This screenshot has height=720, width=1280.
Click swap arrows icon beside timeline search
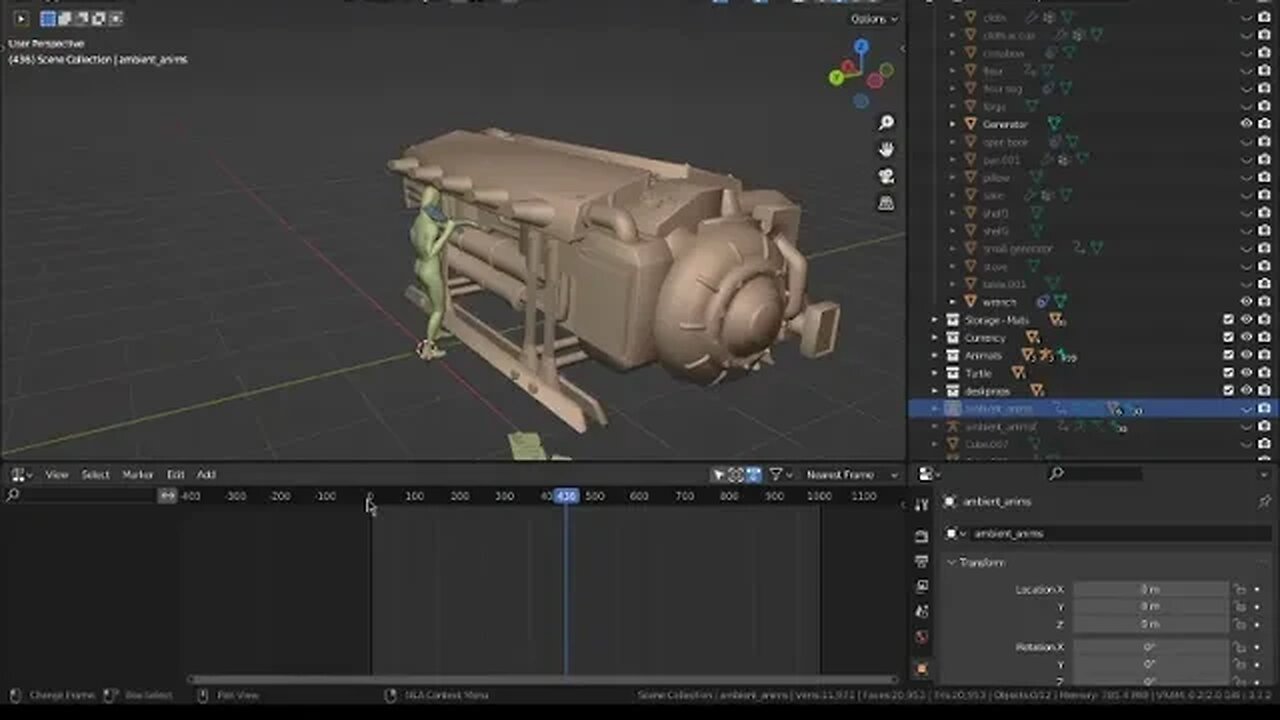coord(168,495)
